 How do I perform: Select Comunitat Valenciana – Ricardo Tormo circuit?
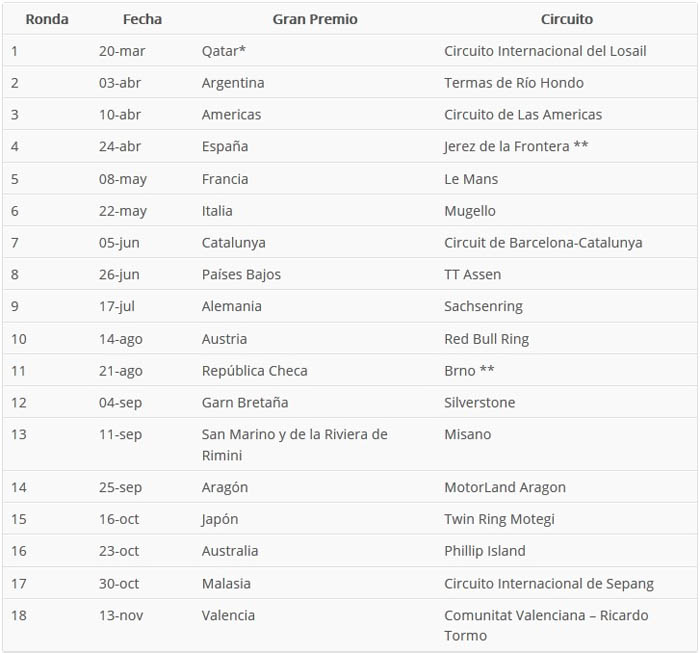click(546, 625)
